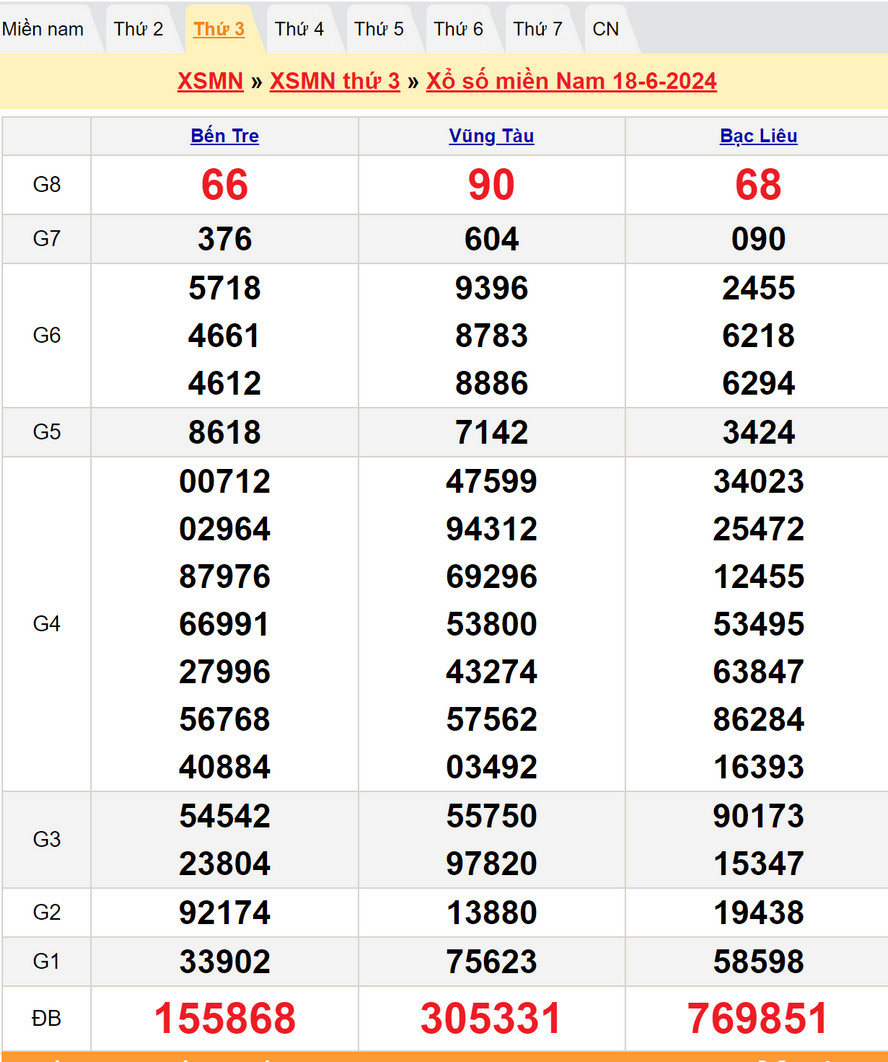
Task: Open the Vũng Tàu province link
Action: pos(491,136)
